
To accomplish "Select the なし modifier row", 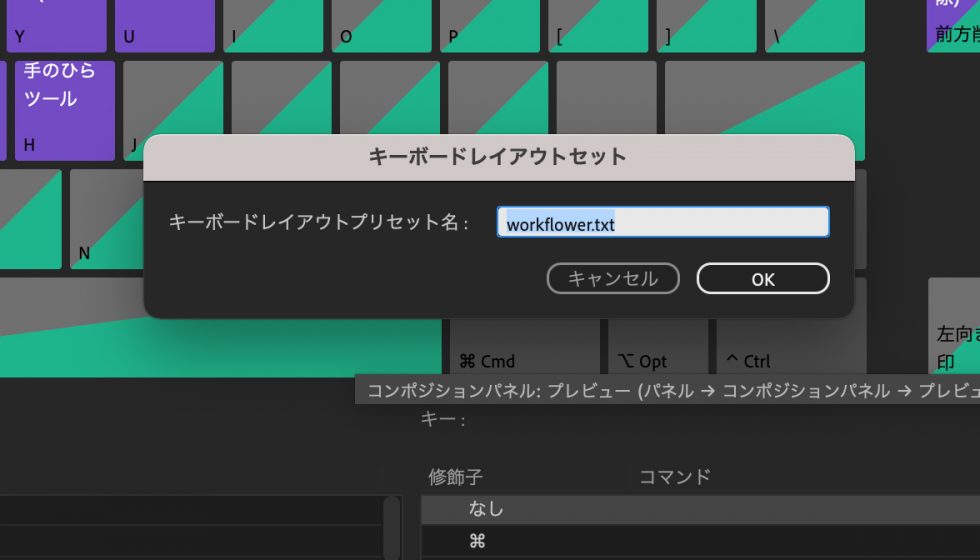I will (701, 509).
